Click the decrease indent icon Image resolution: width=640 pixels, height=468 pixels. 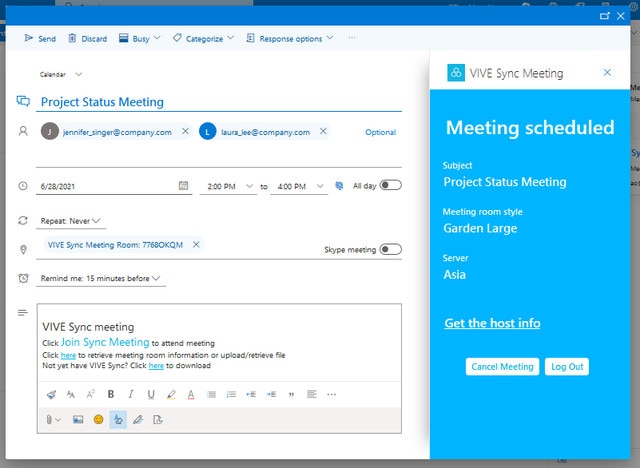click(251, 394)
